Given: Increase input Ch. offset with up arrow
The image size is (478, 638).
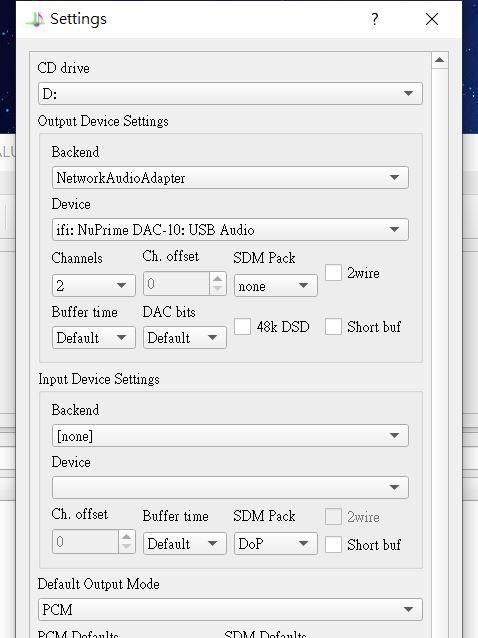Looking at the screenshot, I should [x=127, y=536].
